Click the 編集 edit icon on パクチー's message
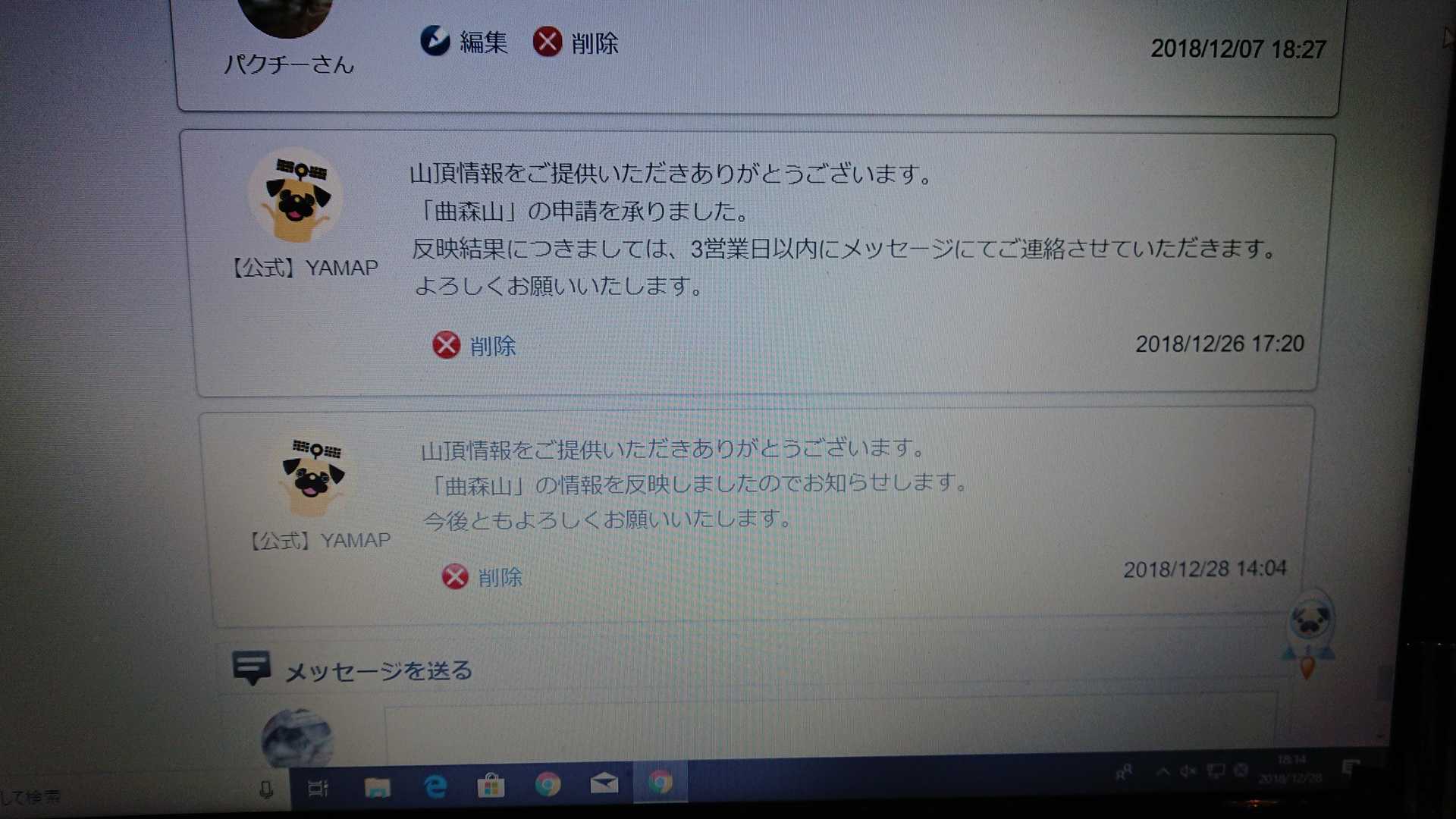 (x=435, y=41)
